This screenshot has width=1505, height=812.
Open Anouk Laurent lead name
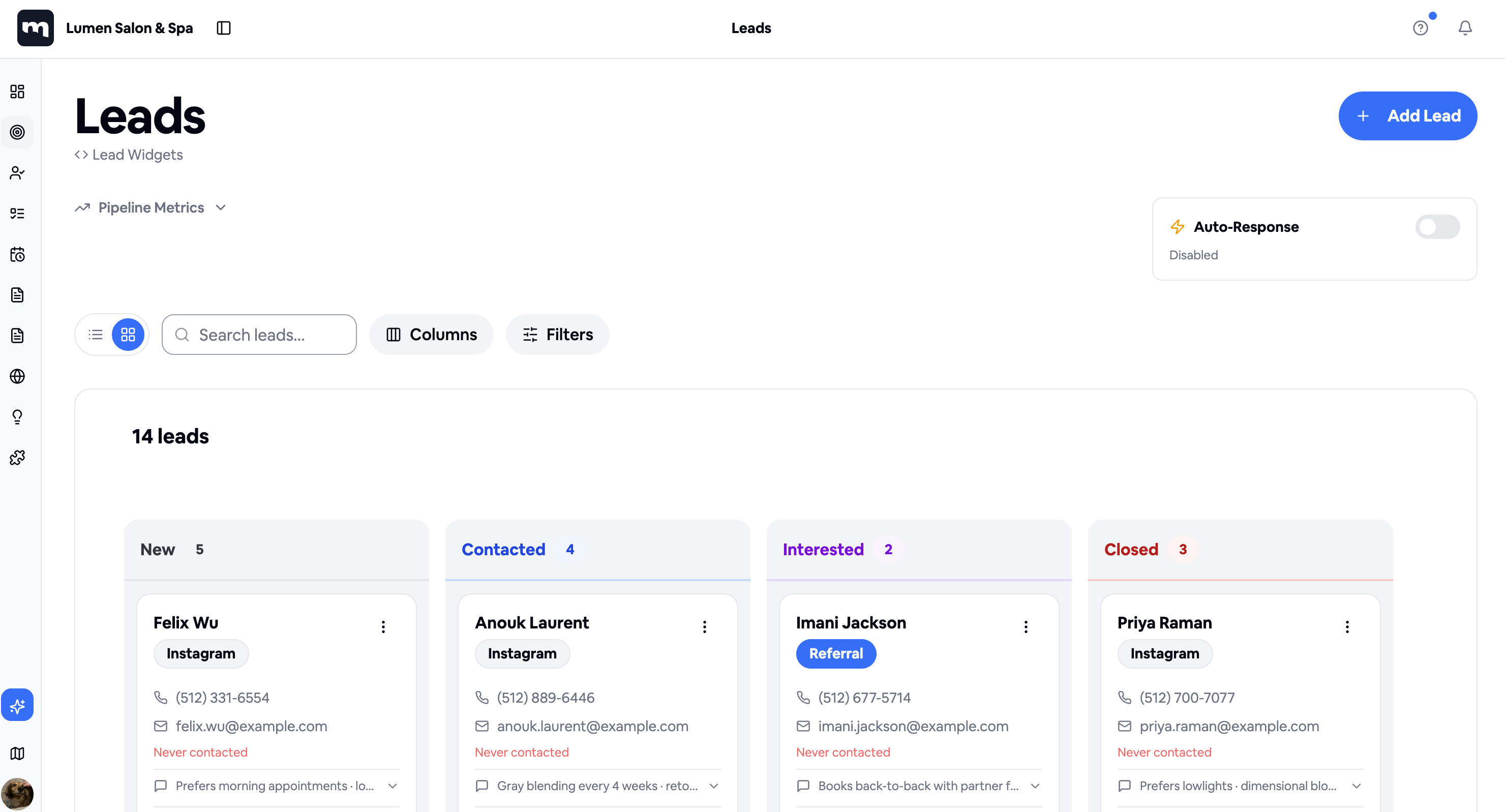[532, 623]
